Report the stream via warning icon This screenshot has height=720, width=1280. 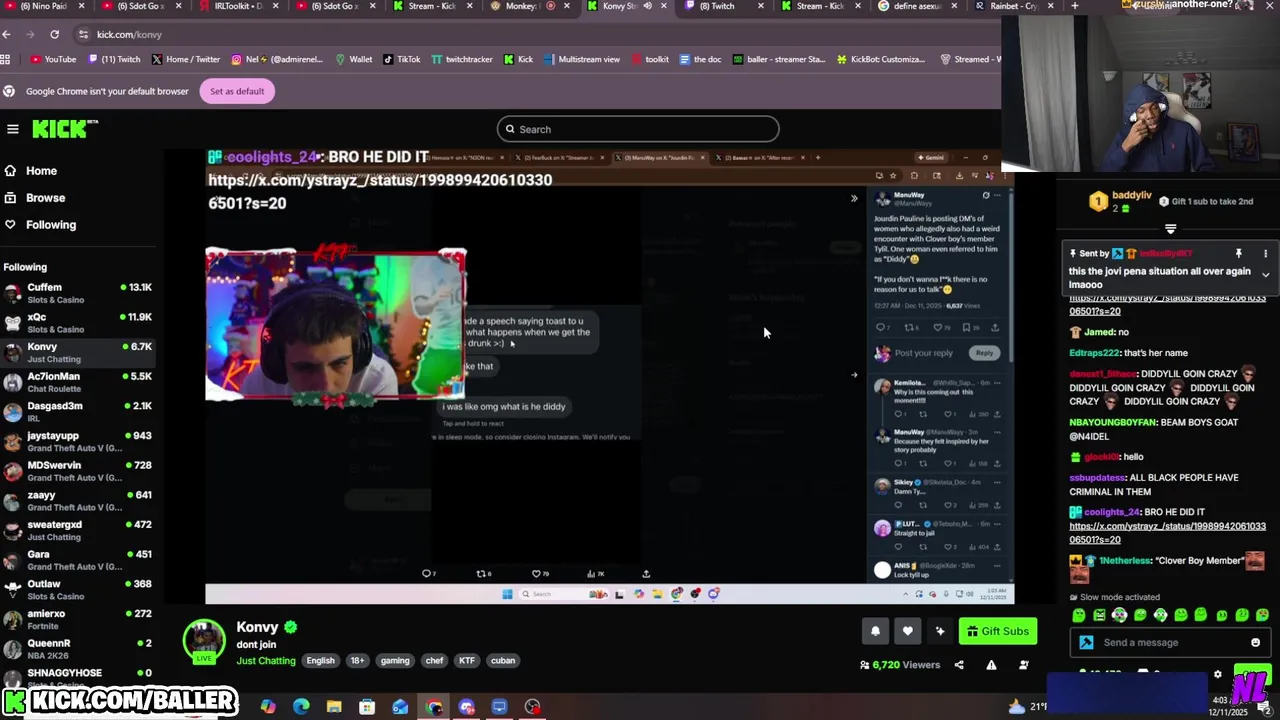pyautogui.click(x=991, y=665)
